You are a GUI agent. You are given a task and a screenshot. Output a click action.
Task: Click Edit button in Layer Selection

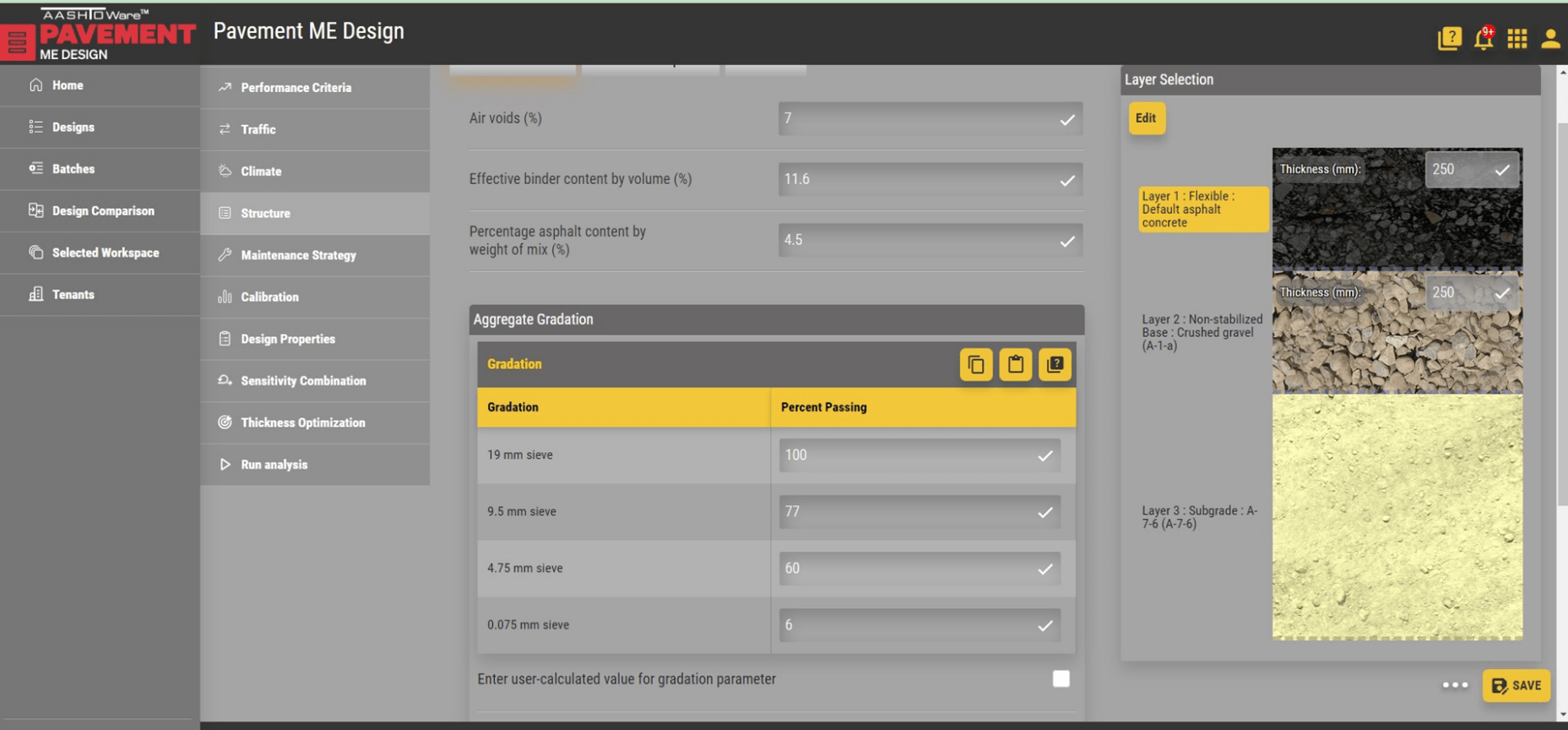(x=1146, y=117)
